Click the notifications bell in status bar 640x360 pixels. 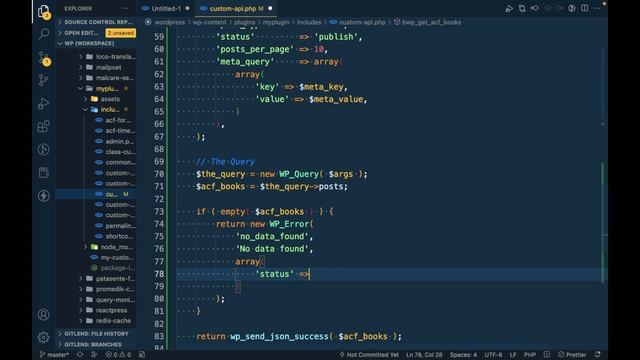click(598, 355)
